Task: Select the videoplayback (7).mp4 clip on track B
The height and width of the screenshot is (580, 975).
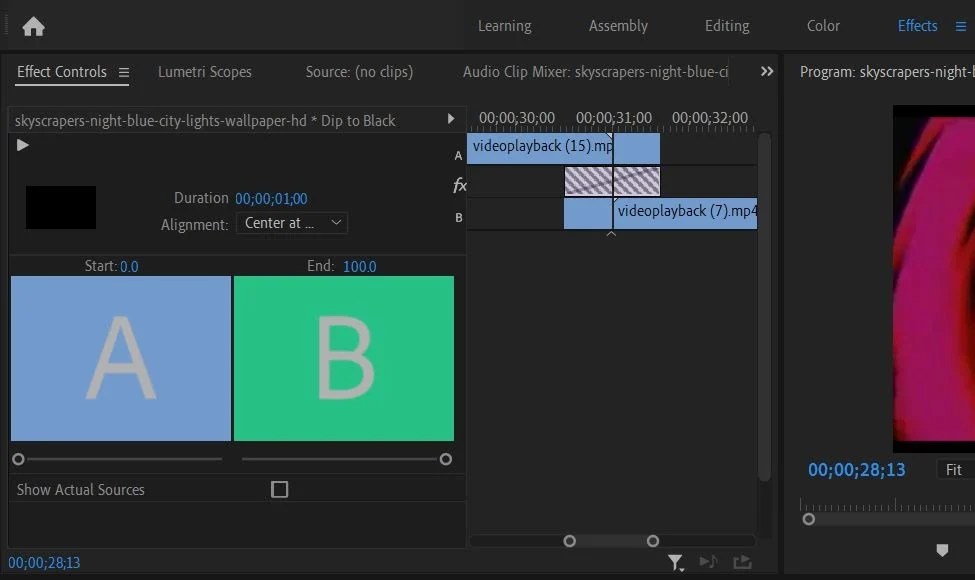Action: pyautogui.click(x=685, y=212)
